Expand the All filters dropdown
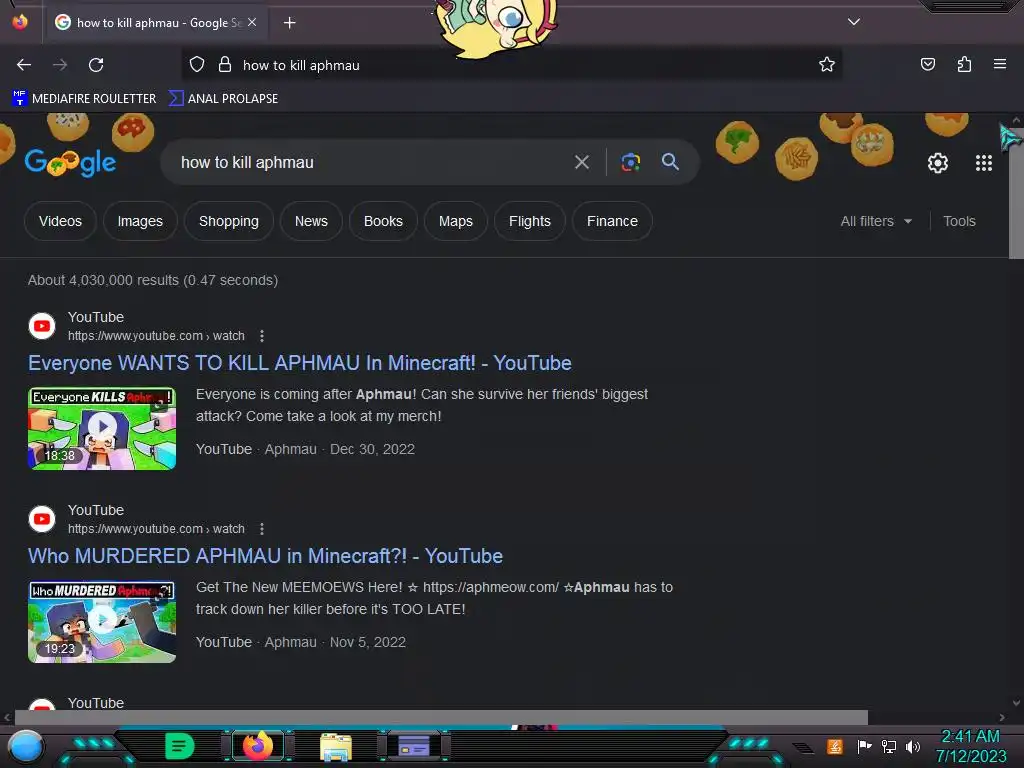1024x768 pixels. coord(876,221)
